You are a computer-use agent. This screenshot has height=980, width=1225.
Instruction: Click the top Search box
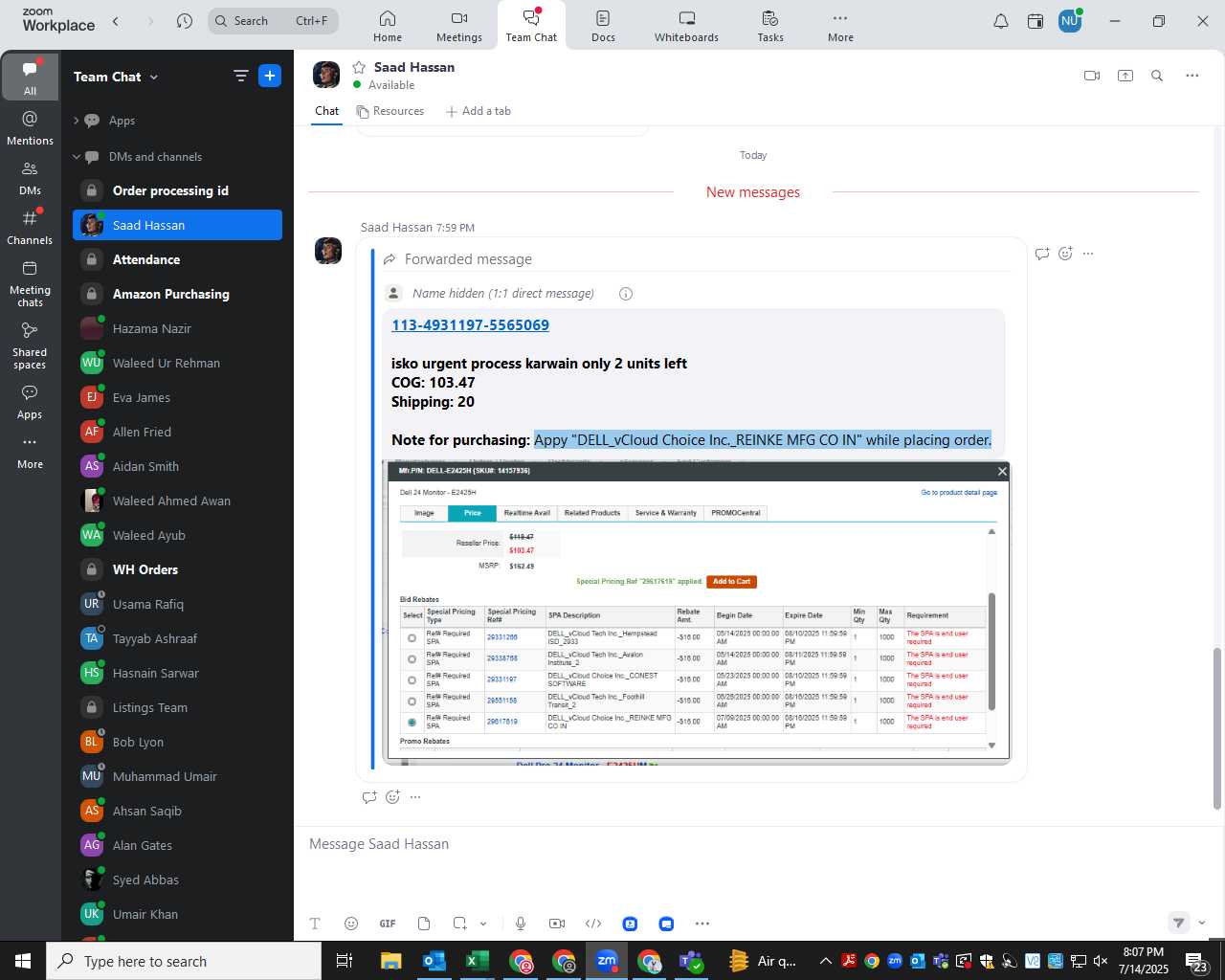click(x=274, y=21)
